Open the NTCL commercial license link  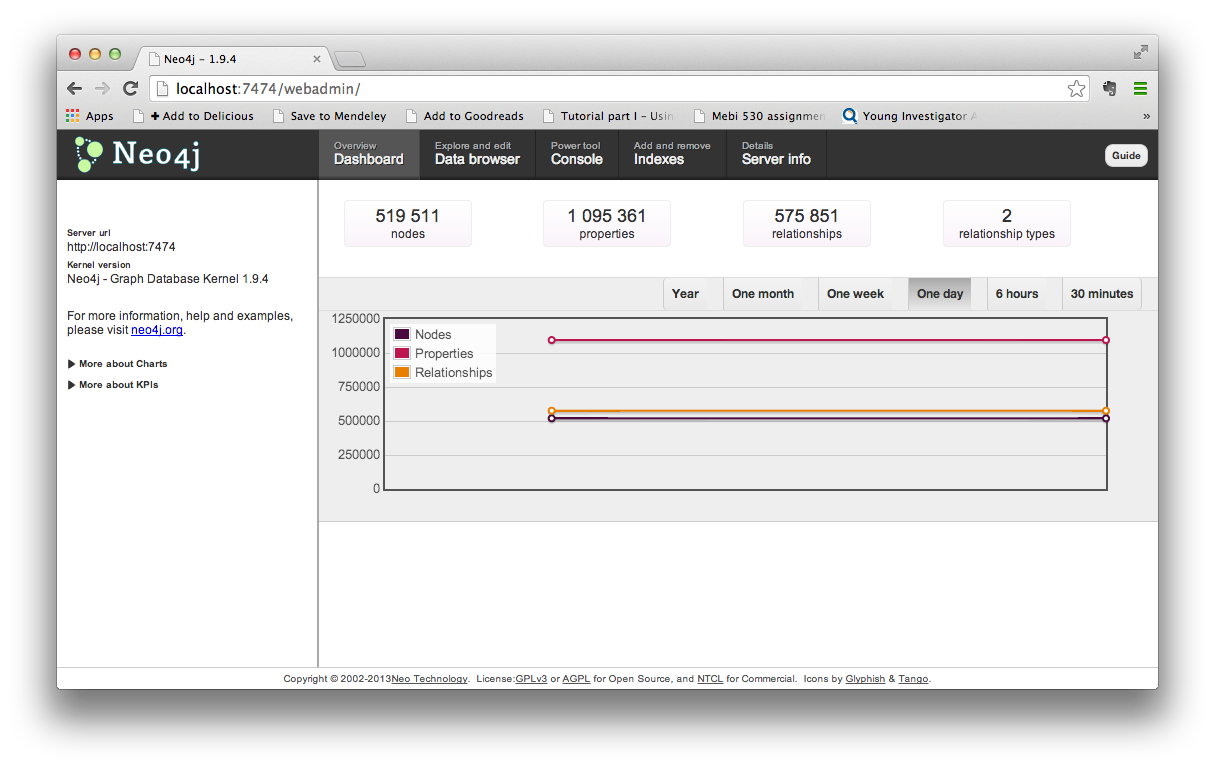click(710, 679)
